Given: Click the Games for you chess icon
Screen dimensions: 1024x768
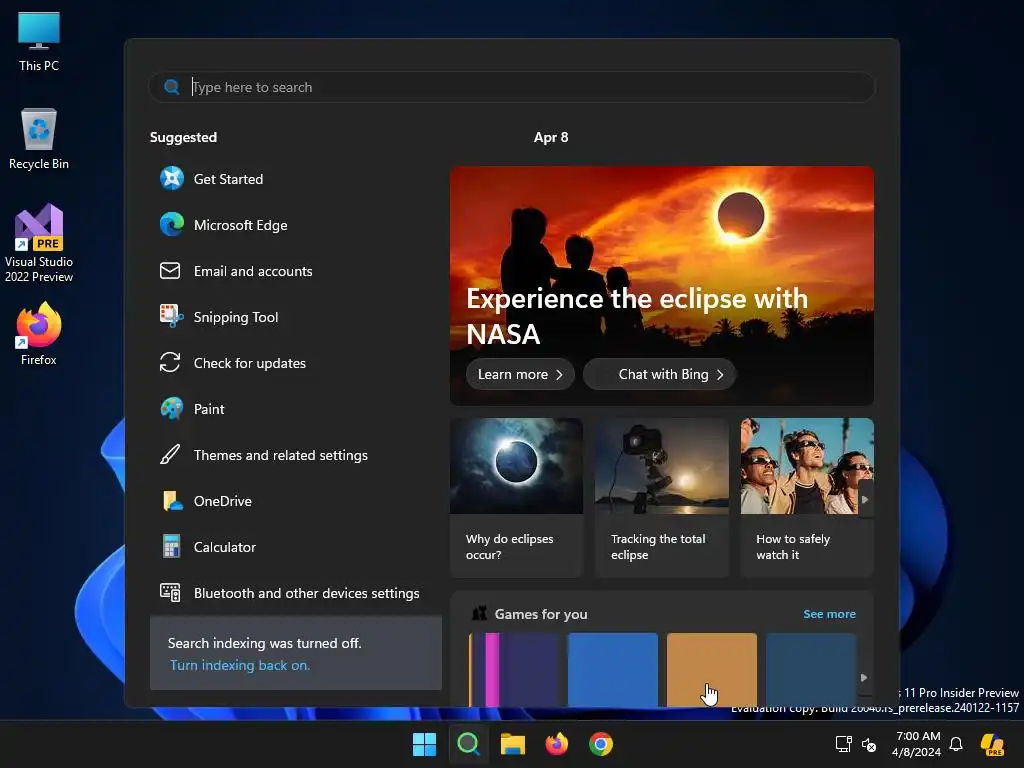Looking at the screenshot, I should [480, 613].
